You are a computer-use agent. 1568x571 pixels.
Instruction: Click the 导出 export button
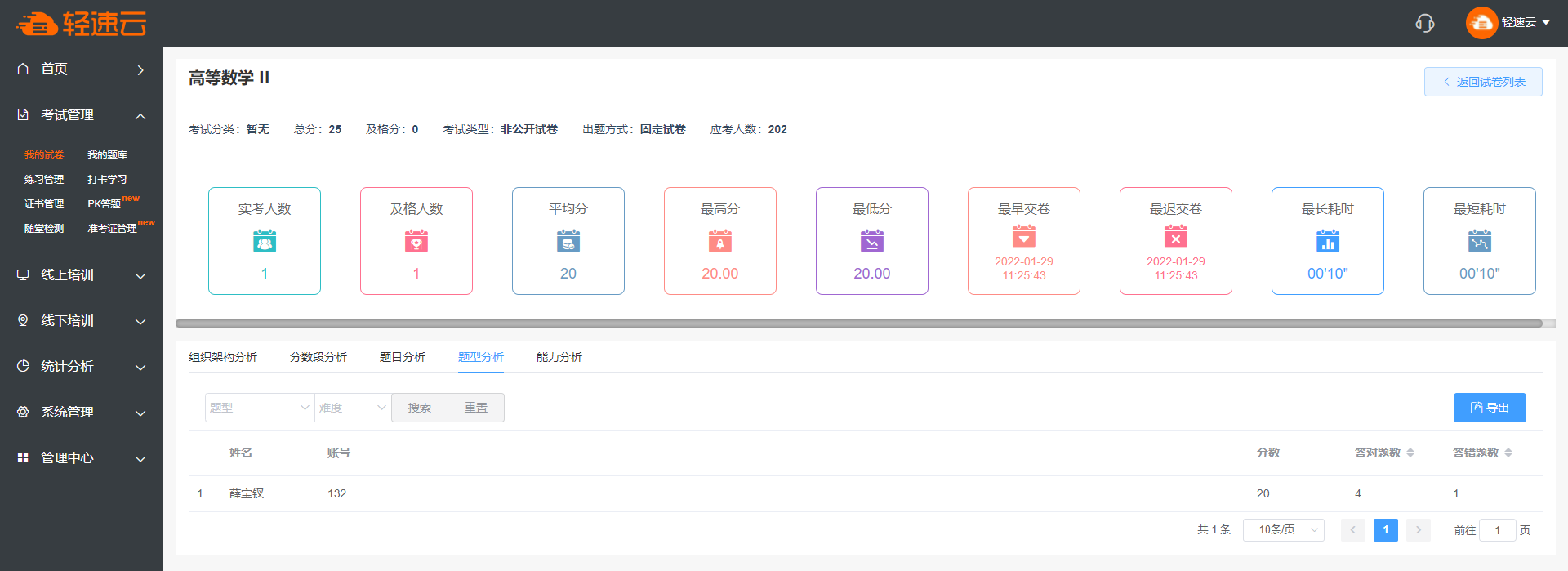tap(1489, 408)
